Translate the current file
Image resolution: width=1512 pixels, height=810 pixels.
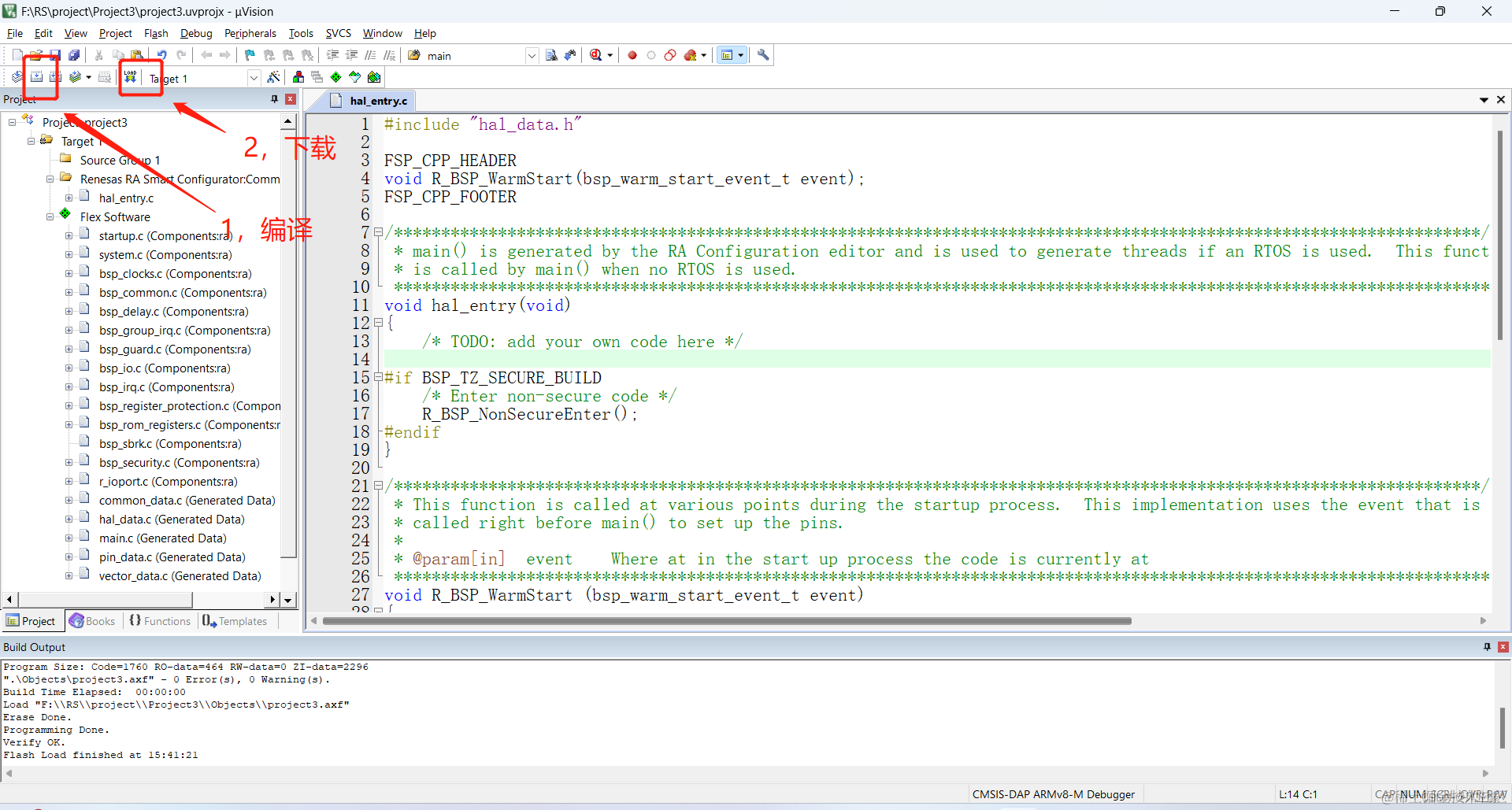click(17, 77)
